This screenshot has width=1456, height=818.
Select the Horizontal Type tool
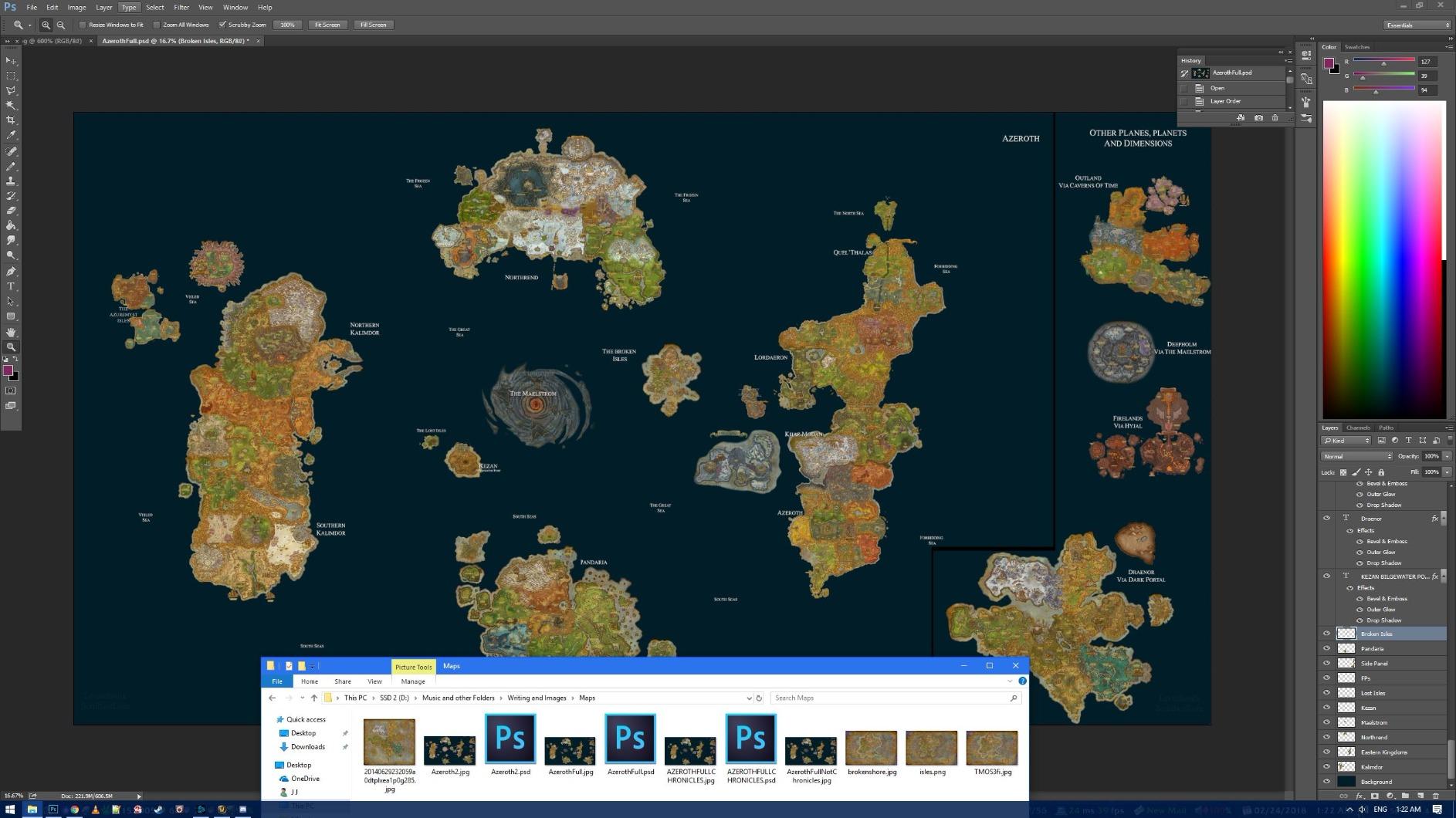pos(11,286)
